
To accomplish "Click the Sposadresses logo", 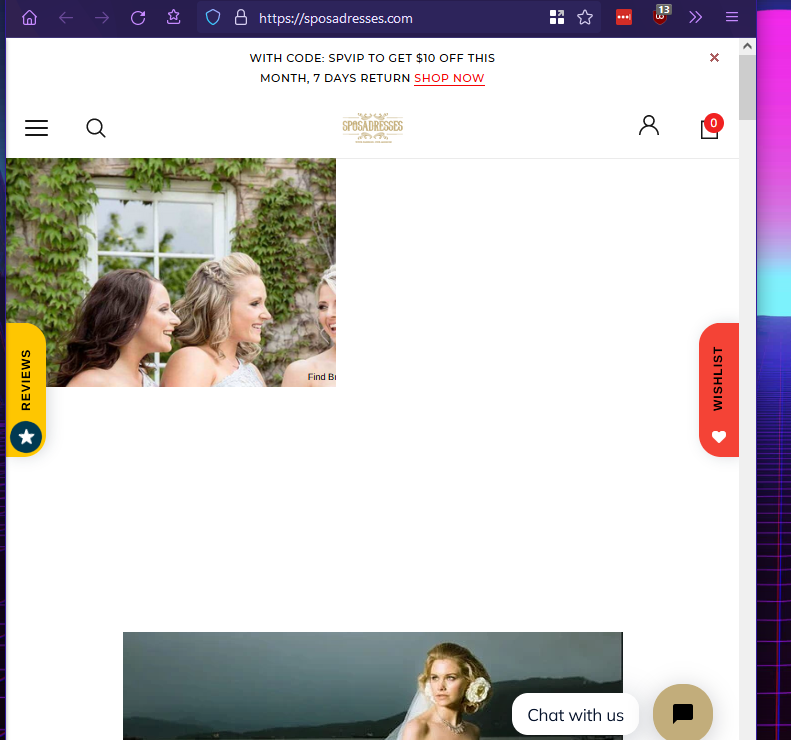I will pos(372,128).
